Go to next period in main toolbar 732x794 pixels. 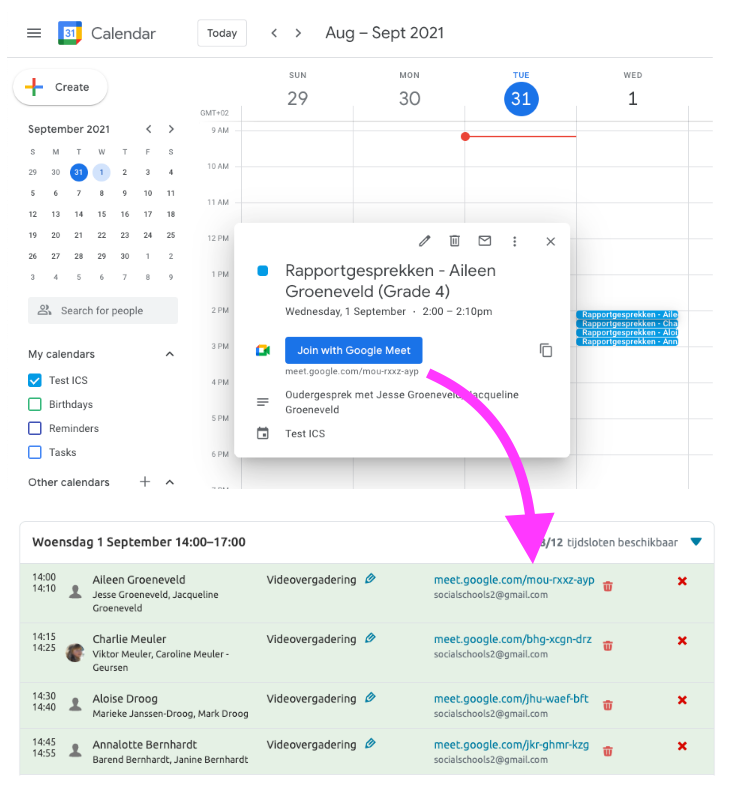click(x=298, y=33)
